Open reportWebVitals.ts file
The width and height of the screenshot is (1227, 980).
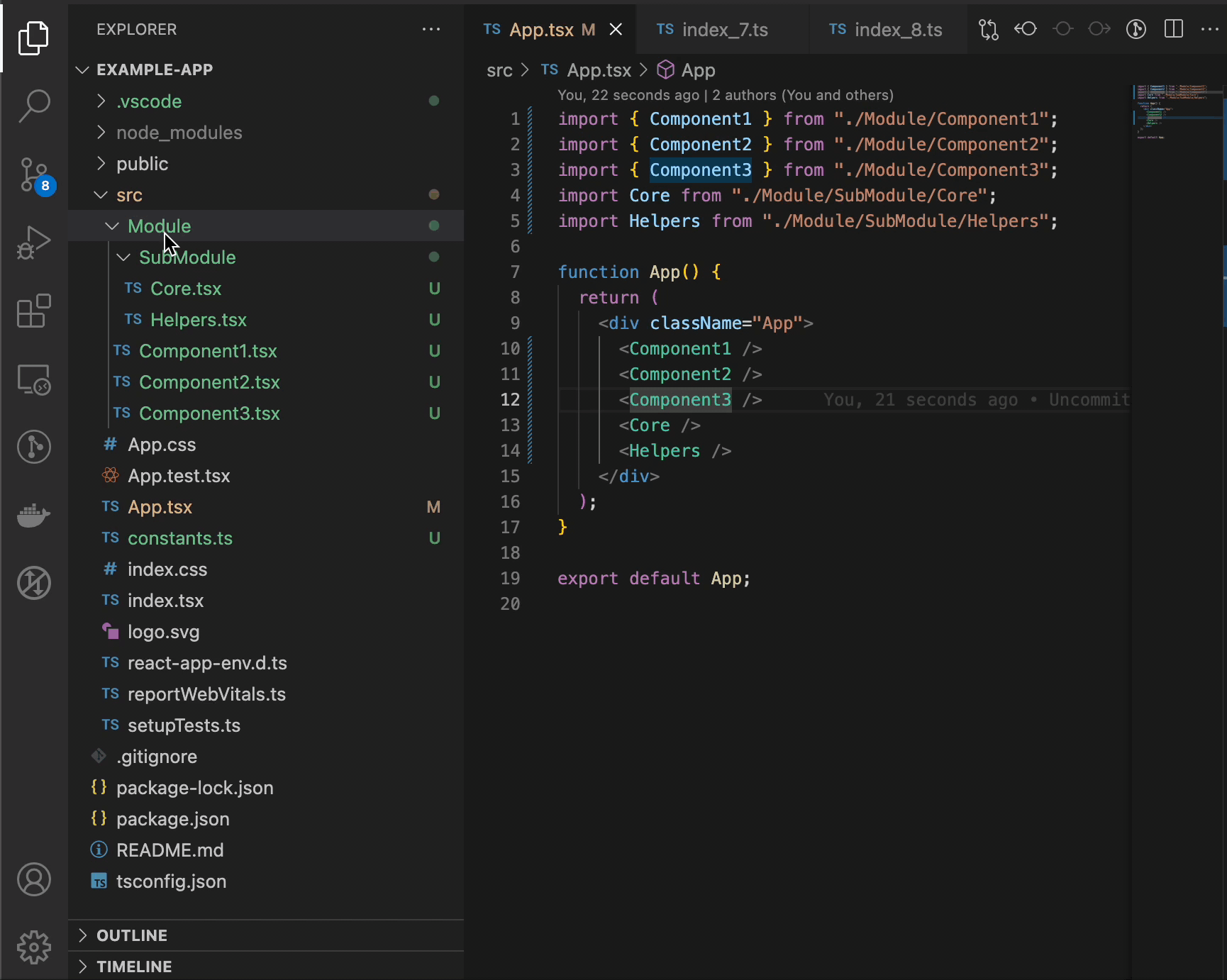[x=266, y=694]
